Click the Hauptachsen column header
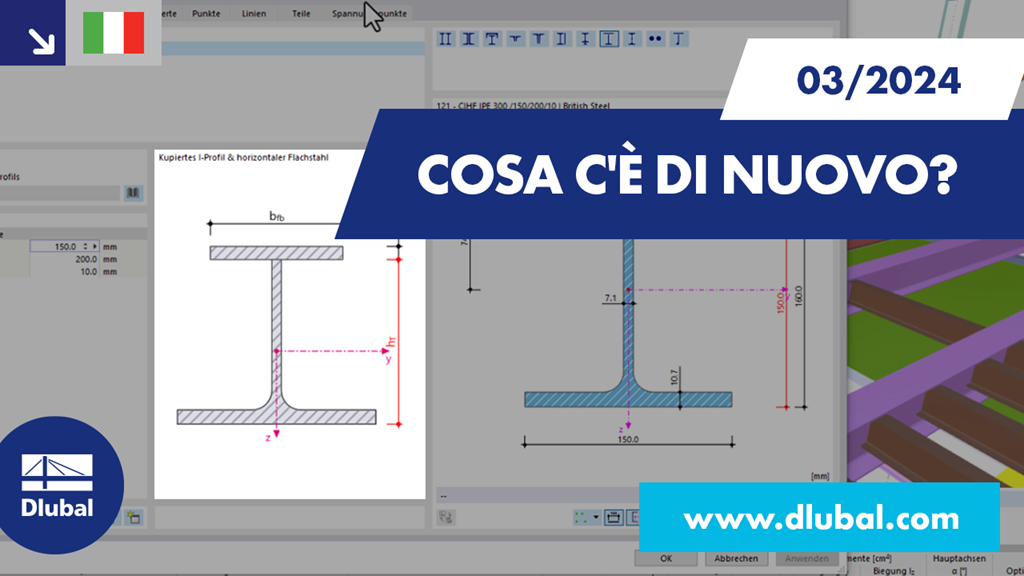1024x576 pixels. (959, 558)
